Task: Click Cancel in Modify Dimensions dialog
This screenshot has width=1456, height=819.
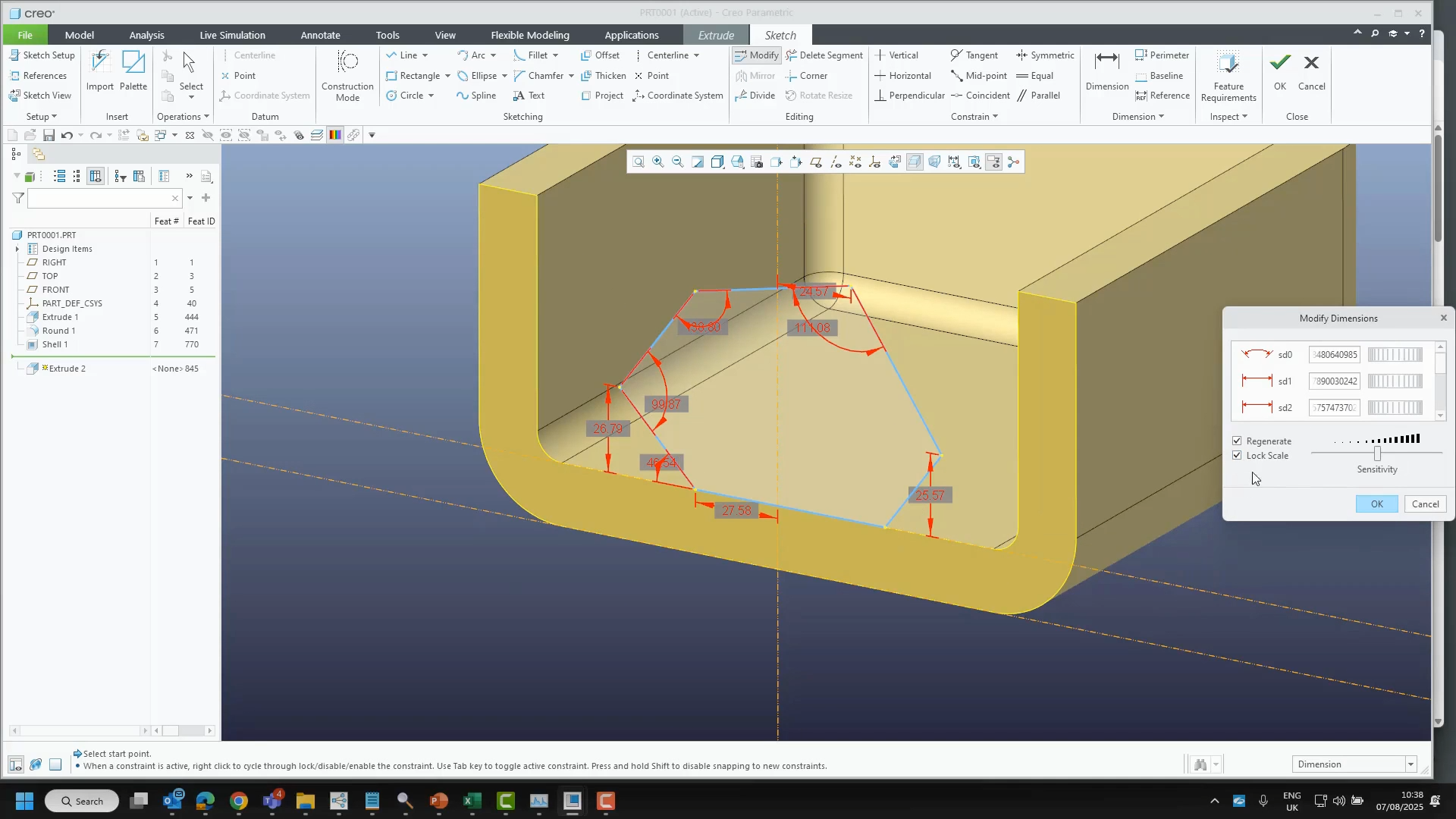Action: [x=1425, y=504]
